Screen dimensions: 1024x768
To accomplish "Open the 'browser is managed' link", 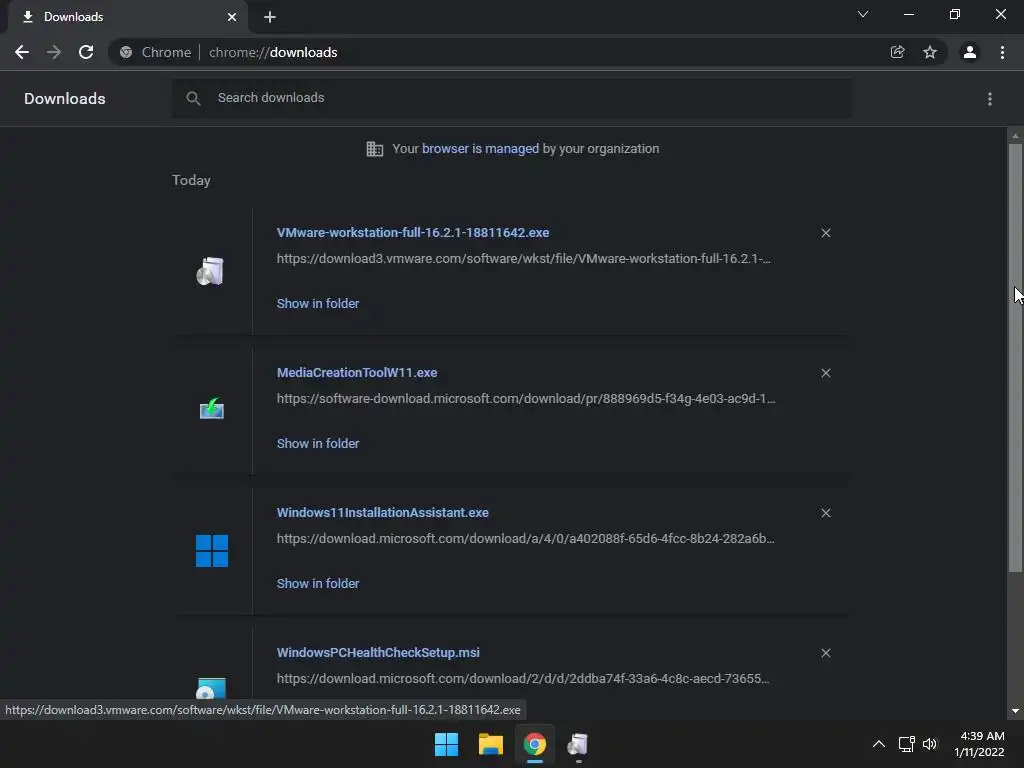I will 481,149.
